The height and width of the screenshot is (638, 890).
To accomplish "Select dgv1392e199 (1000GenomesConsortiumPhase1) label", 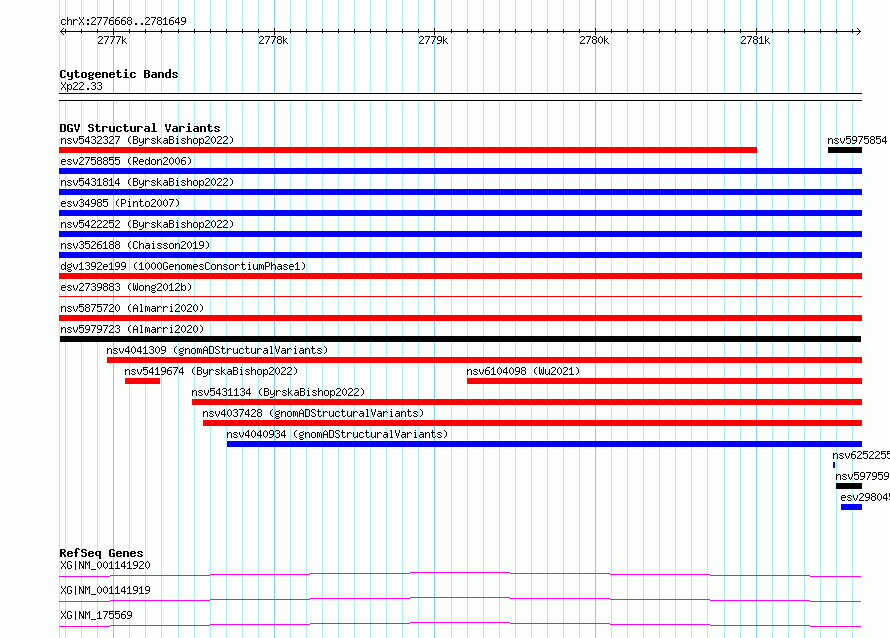I will [183, 266].
